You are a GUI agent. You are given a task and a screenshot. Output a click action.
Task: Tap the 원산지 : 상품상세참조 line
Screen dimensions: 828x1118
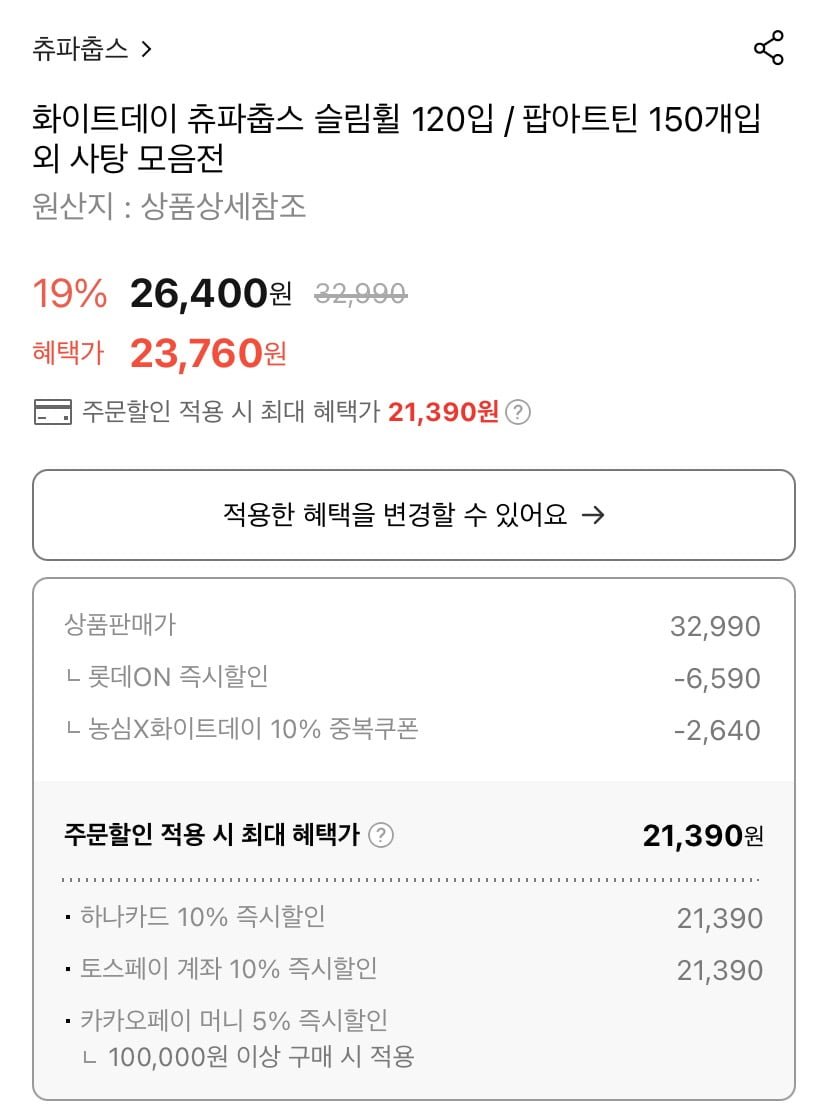point(169,206)
